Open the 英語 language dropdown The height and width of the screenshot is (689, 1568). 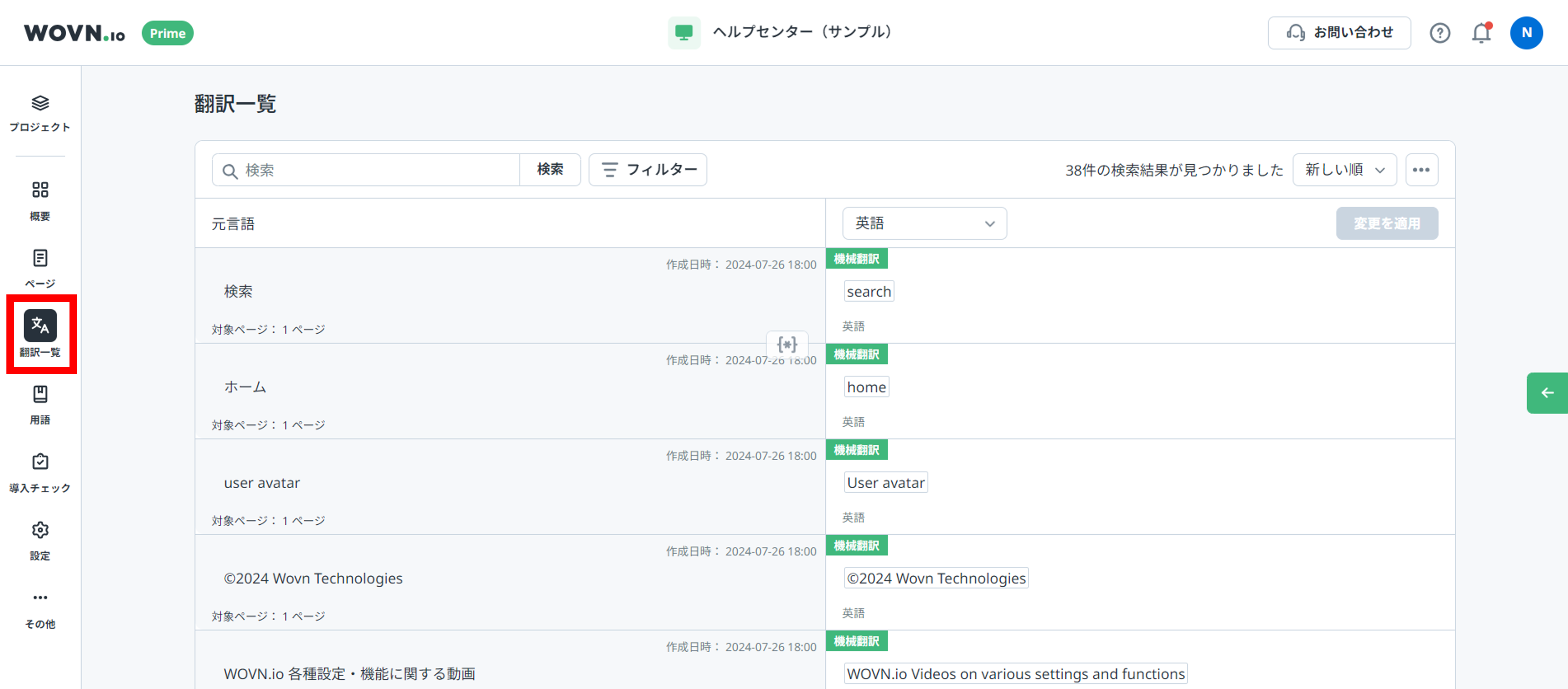[x=924, y=223]
